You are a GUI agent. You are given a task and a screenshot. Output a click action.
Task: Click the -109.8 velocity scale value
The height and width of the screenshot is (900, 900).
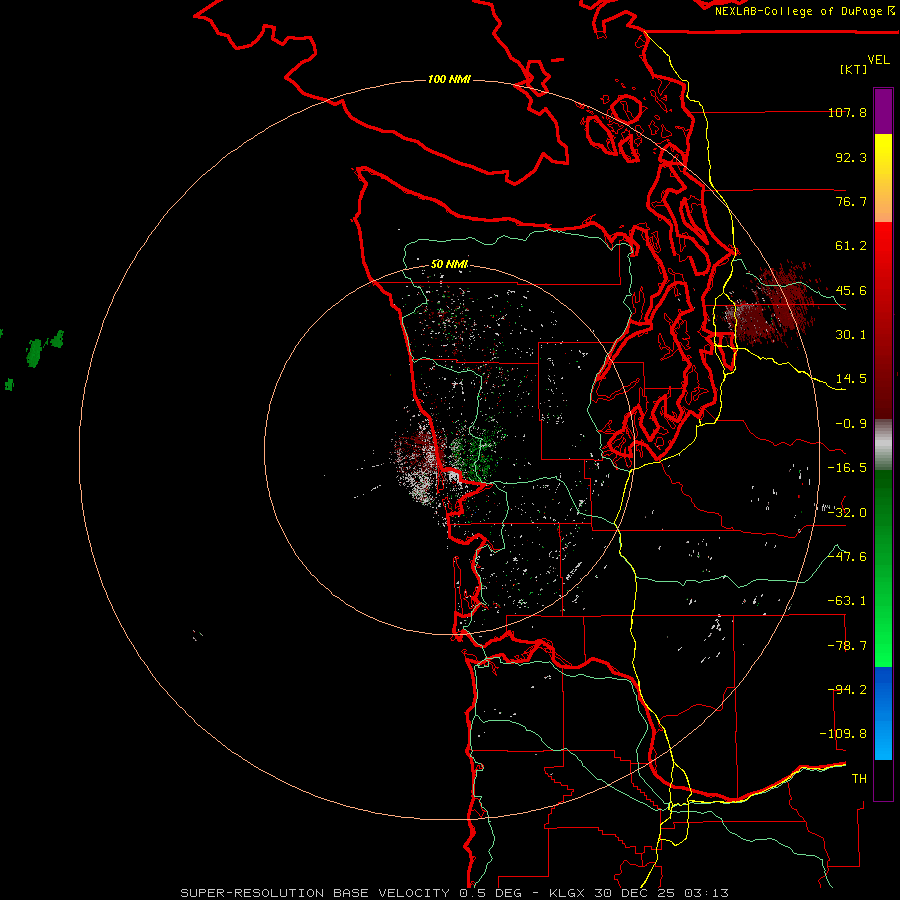(844, 734)
